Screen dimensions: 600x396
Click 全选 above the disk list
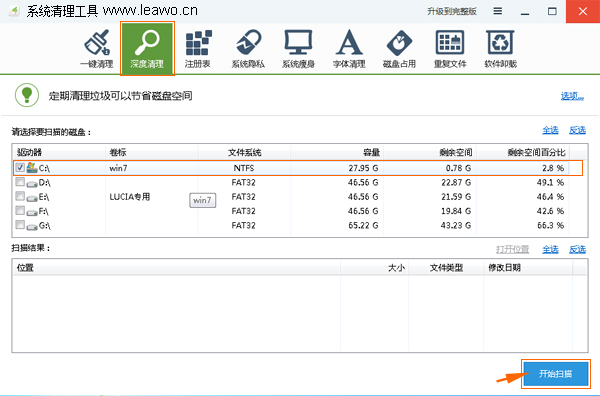tap(550, 130)
